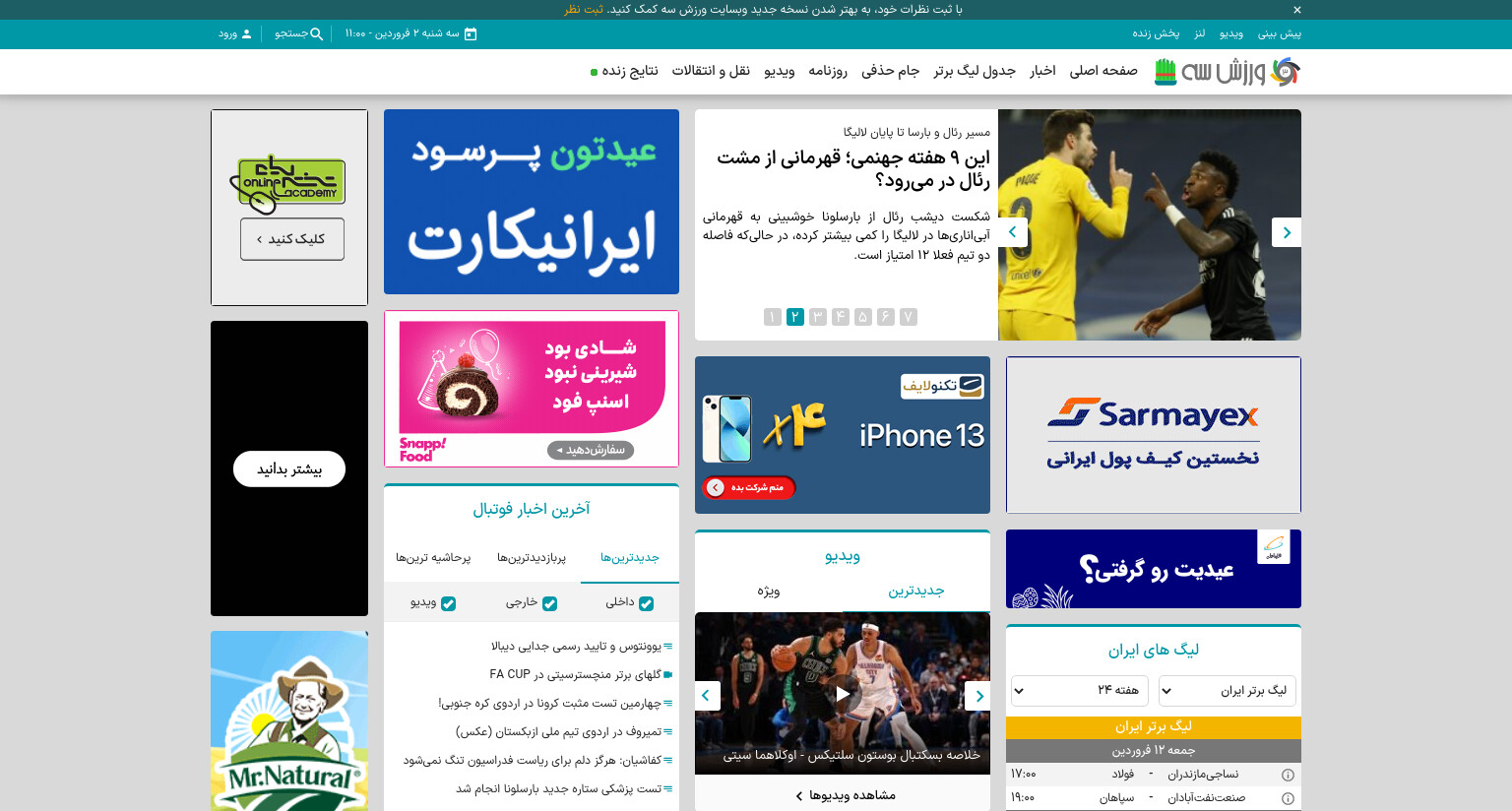This screenshot has height=811, width=1512.
Task: Open کفاشیان news about federation presidency
Action: point(532,761)
